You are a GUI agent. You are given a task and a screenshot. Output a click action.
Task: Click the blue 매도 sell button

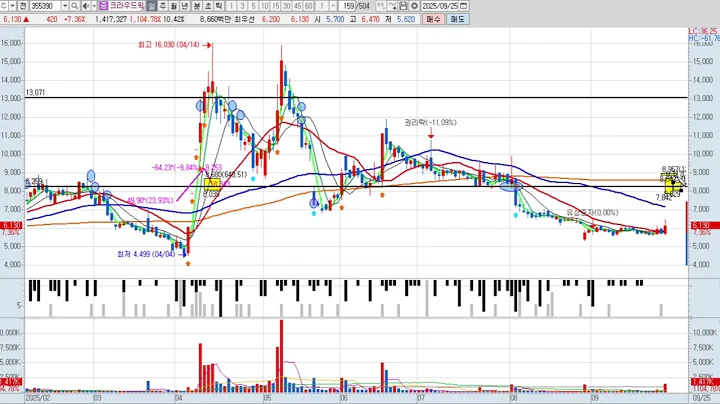pos(458,19)
